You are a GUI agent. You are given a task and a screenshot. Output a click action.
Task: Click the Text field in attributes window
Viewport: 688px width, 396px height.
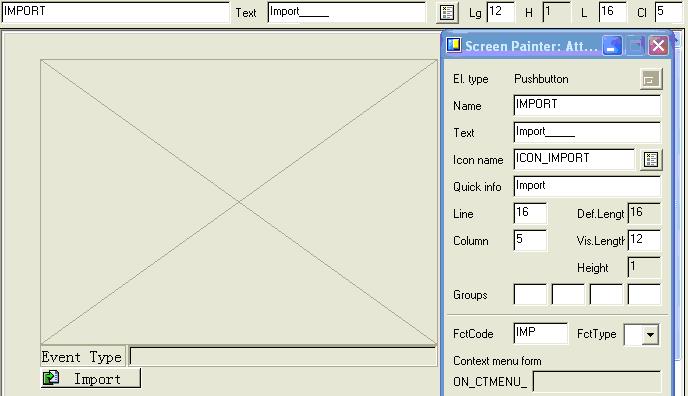click(587, 132)
